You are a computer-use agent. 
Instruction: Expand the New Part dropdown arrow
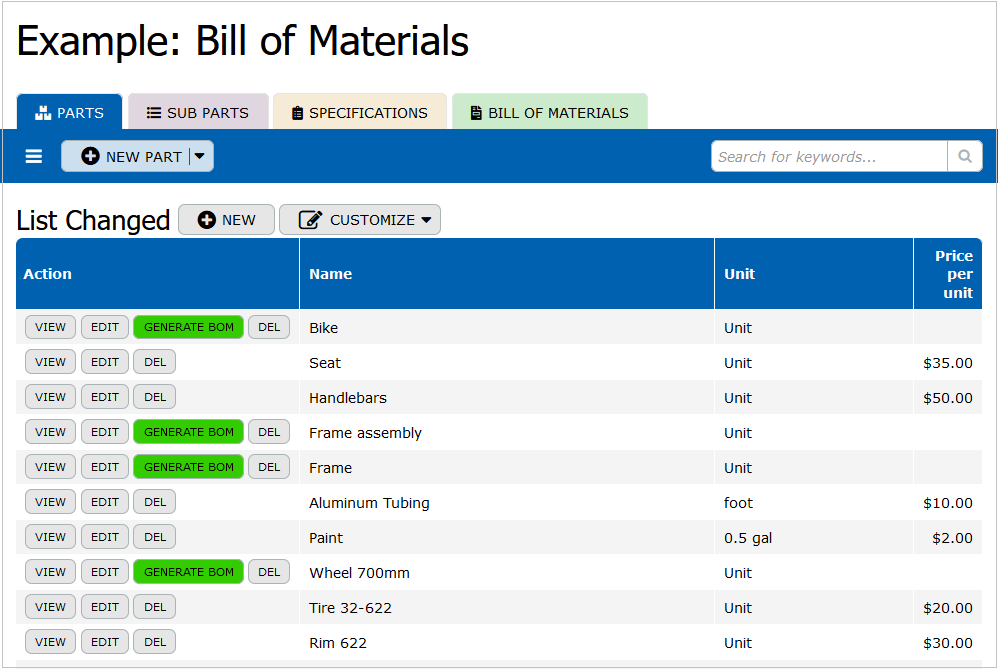[200, 156]
